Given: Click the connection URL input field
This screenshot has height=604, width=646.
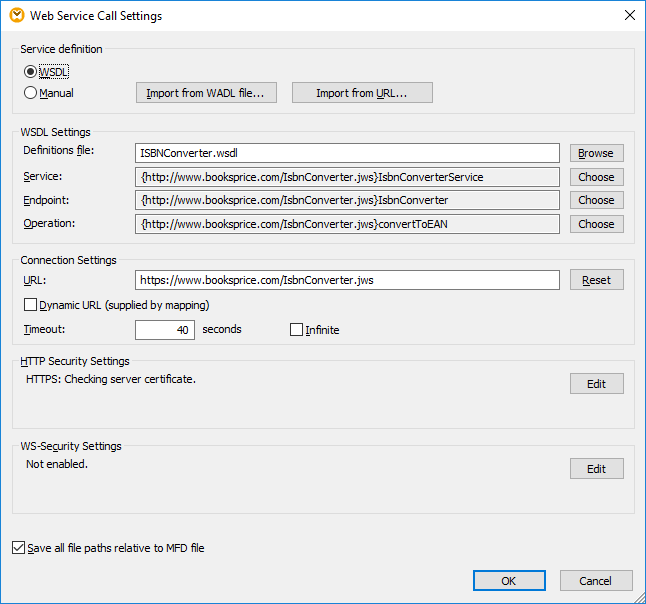Looking at the screenshot, I should click(x=346, y=280).
